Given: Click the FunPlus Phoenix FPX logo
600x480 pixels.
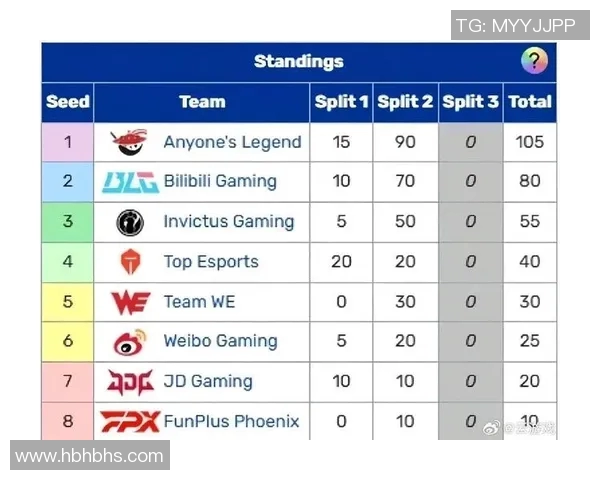Looking at the screenshot, I should 130,421.
